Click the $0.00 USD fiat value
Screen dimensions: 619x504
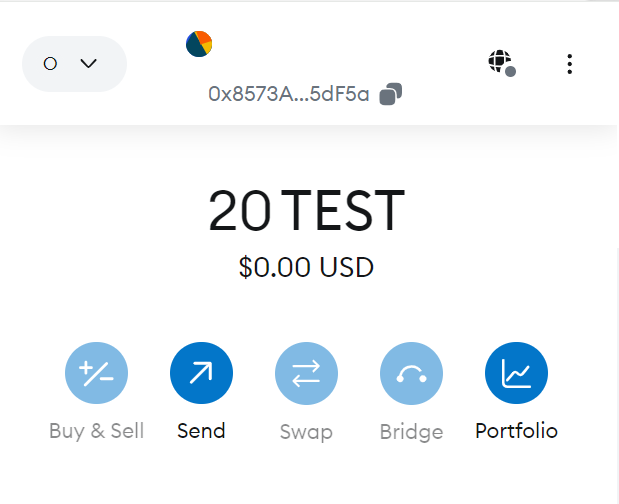(x=306, y=267)
